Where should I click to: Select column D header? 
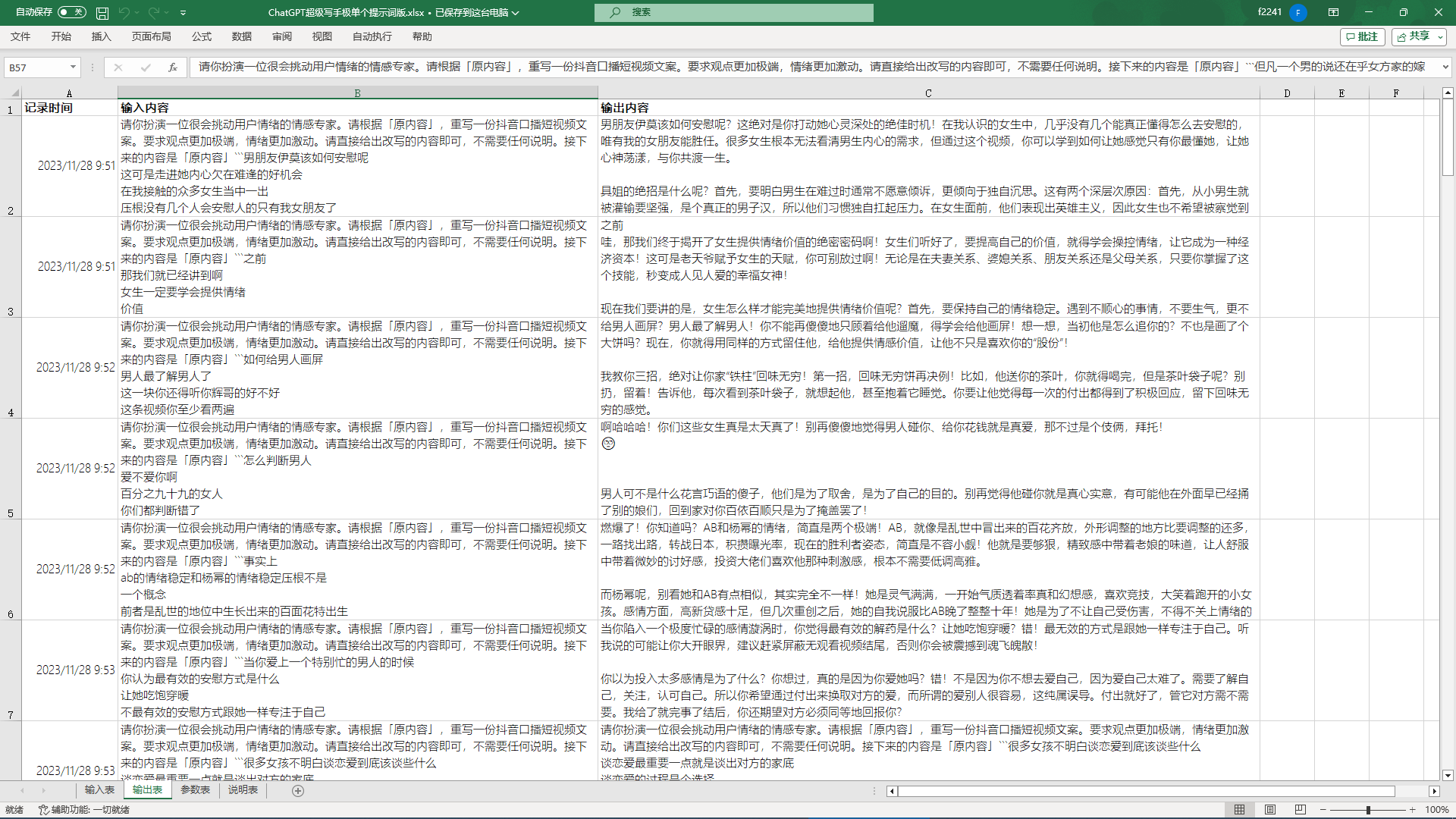(1287, 93)
